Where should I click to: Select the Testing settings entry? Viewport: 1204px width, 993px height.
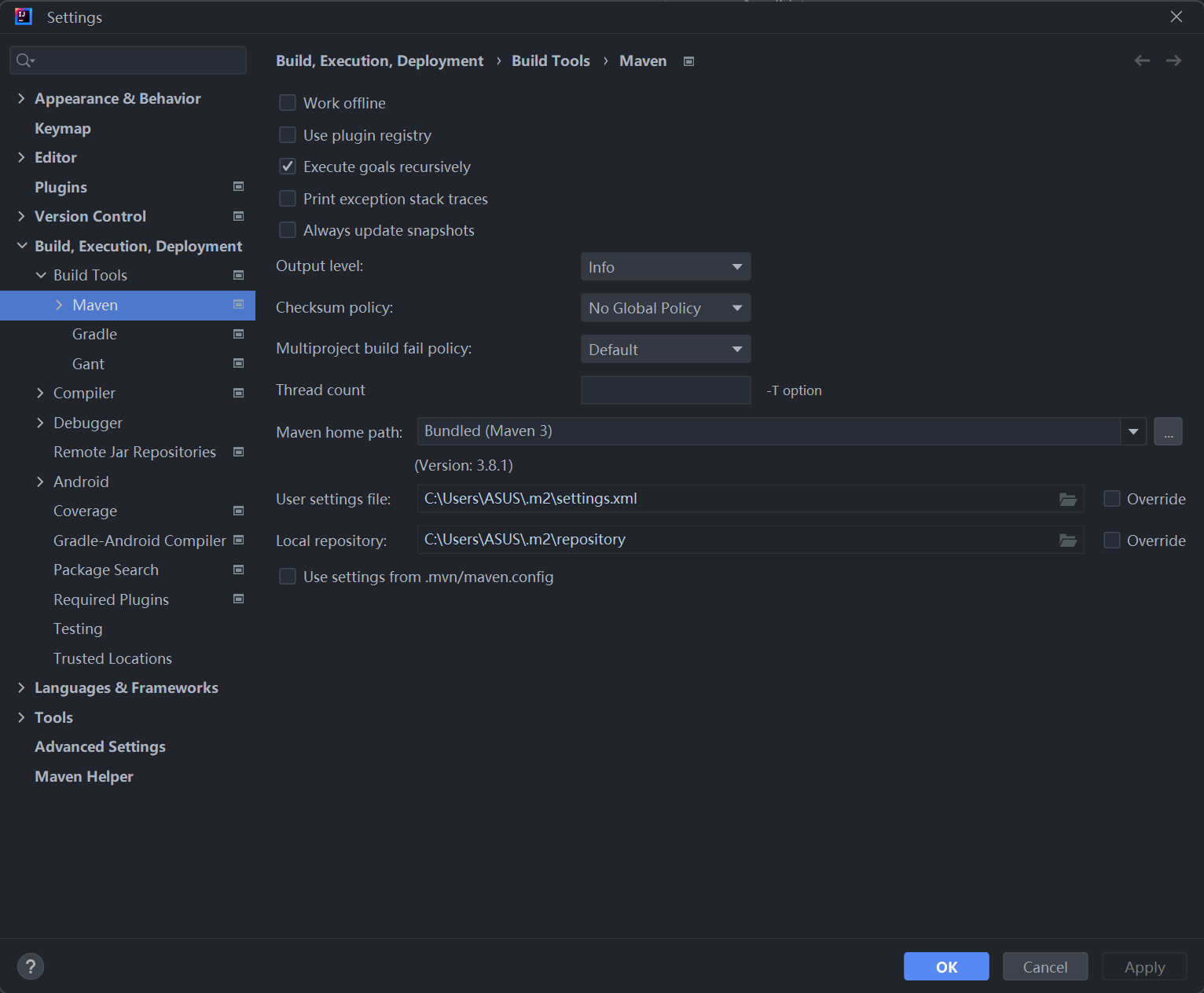pos(78,628)
